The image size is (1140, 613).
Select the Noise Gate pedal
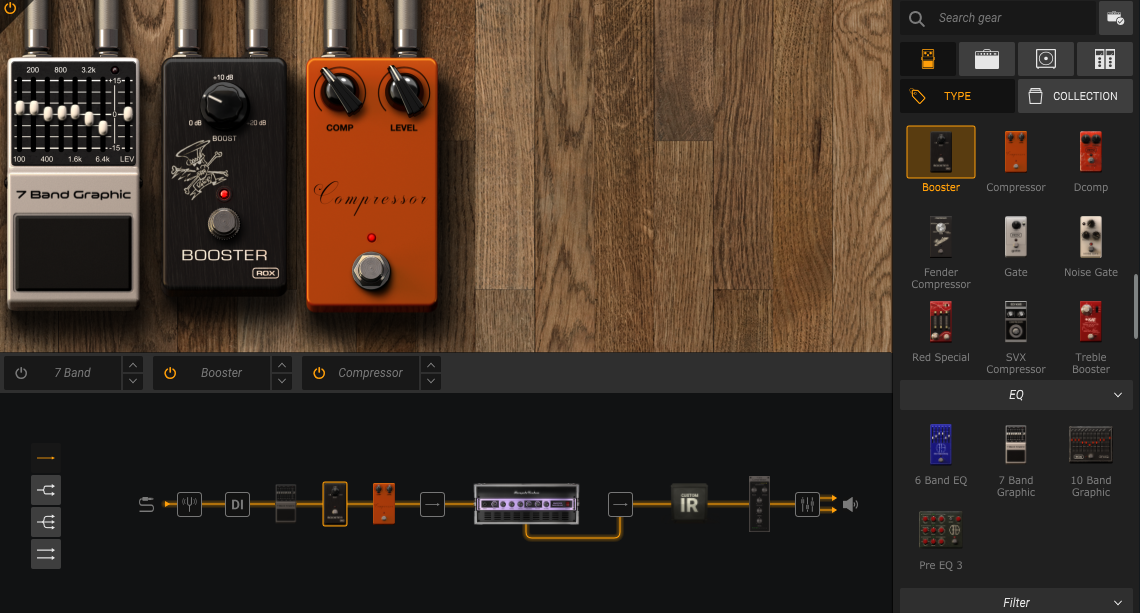click(x=1091, y=246)
